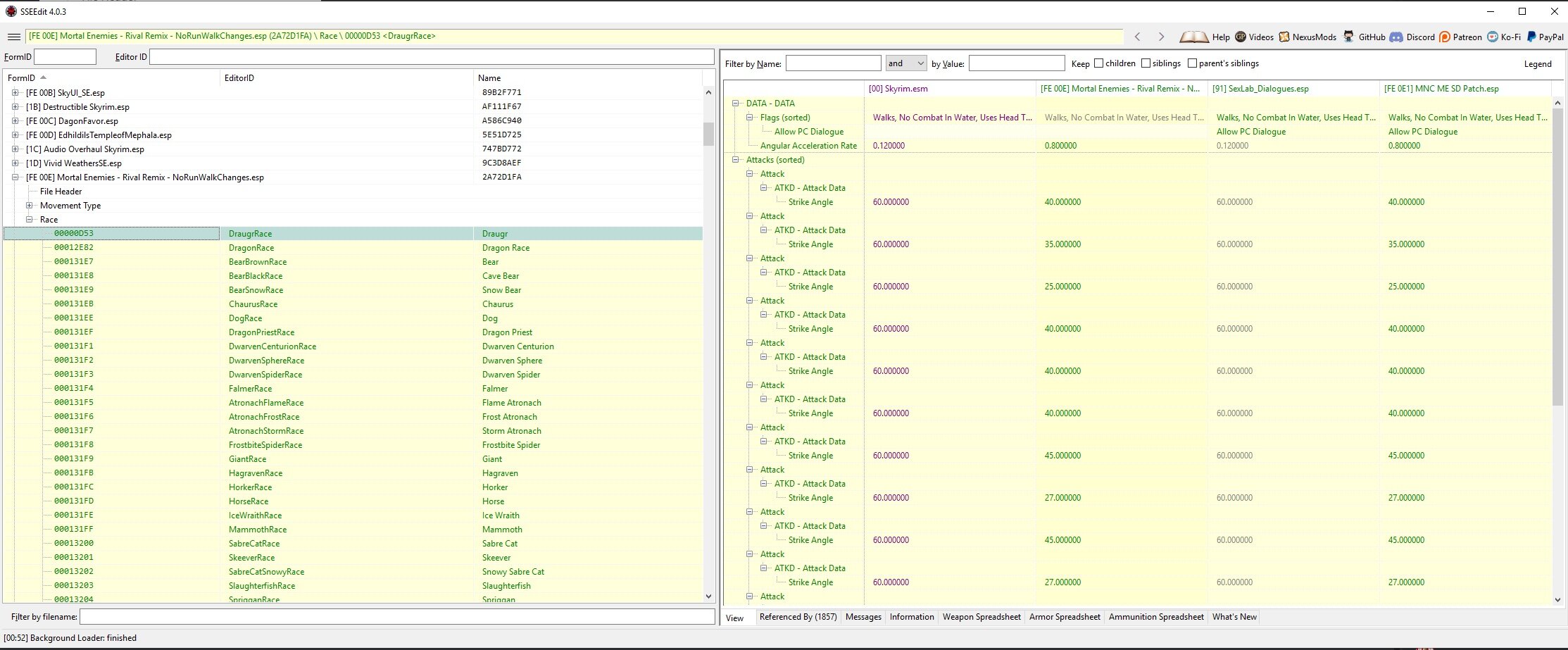Collapse the Race group
Viewport: 1568px width, 650px height.
[29, 220]
